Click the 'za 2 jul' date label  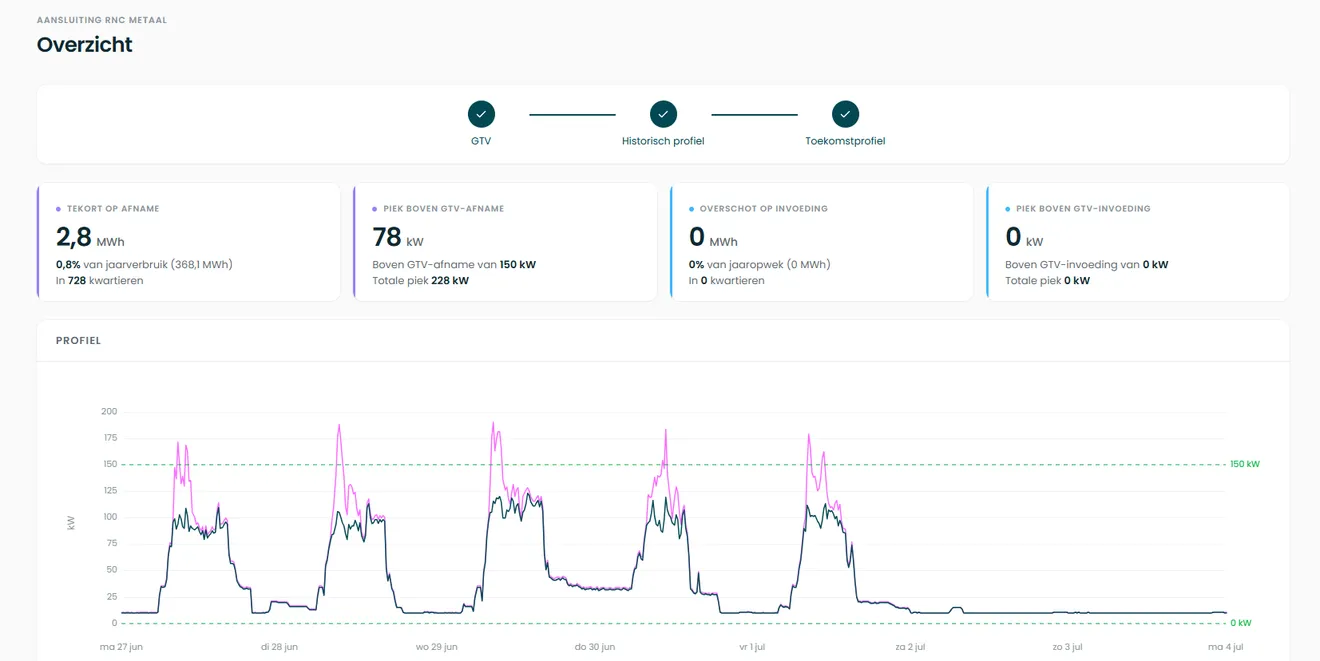910,647
